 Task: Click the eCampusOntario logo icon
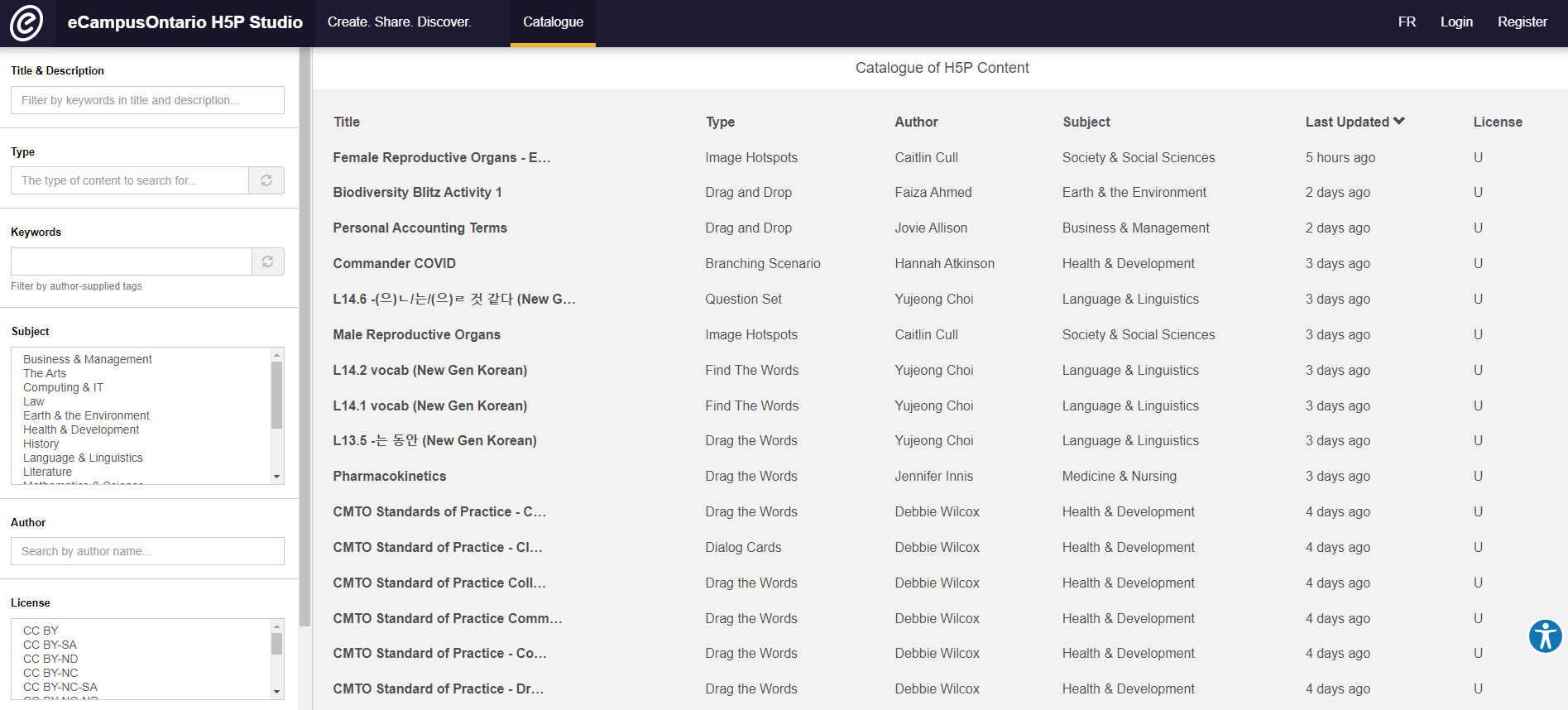(x=26, y=22)
